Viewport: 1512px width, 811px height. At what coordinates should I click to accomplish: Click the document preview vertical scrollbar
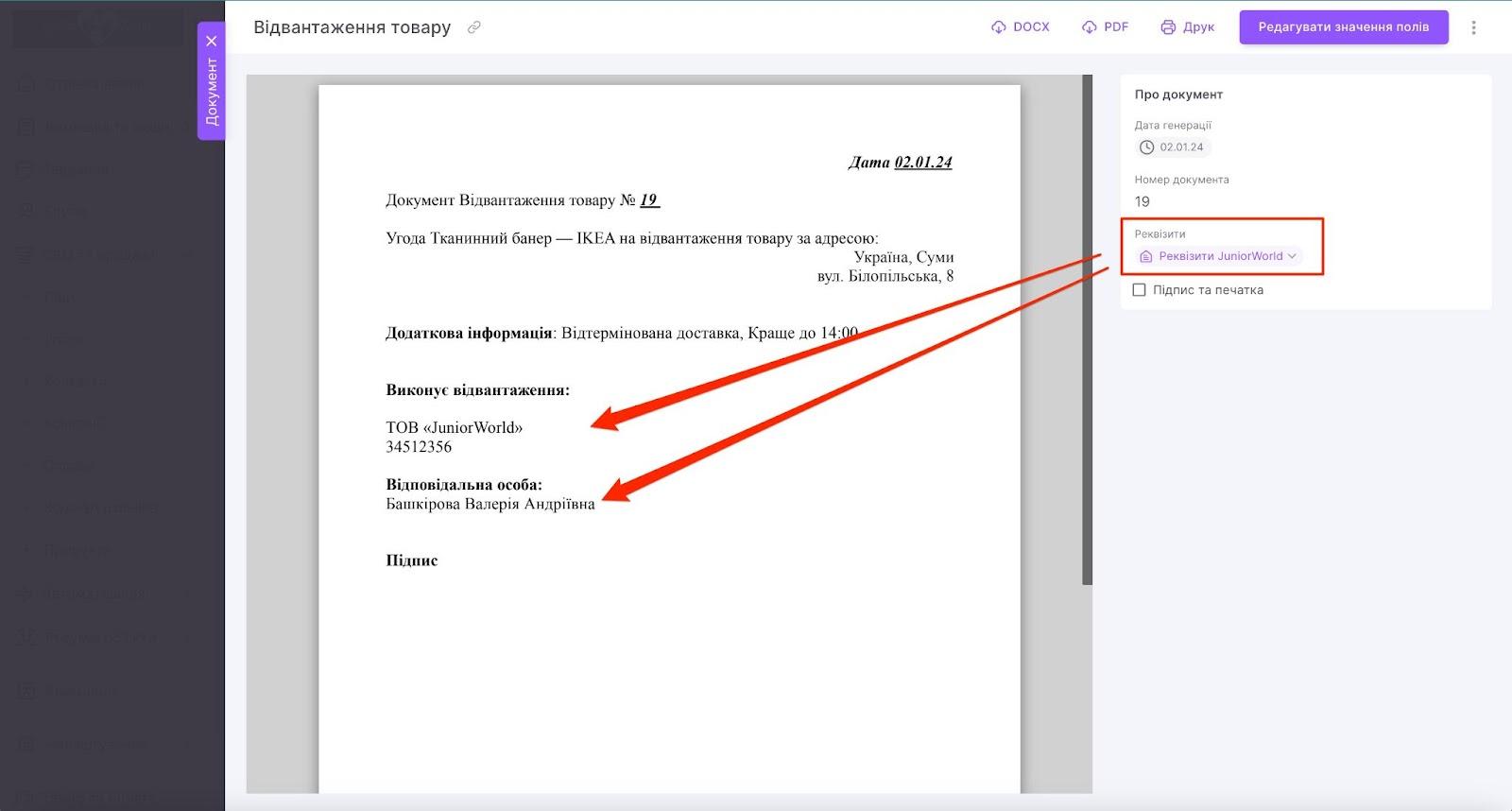(x=1087, y=330)
